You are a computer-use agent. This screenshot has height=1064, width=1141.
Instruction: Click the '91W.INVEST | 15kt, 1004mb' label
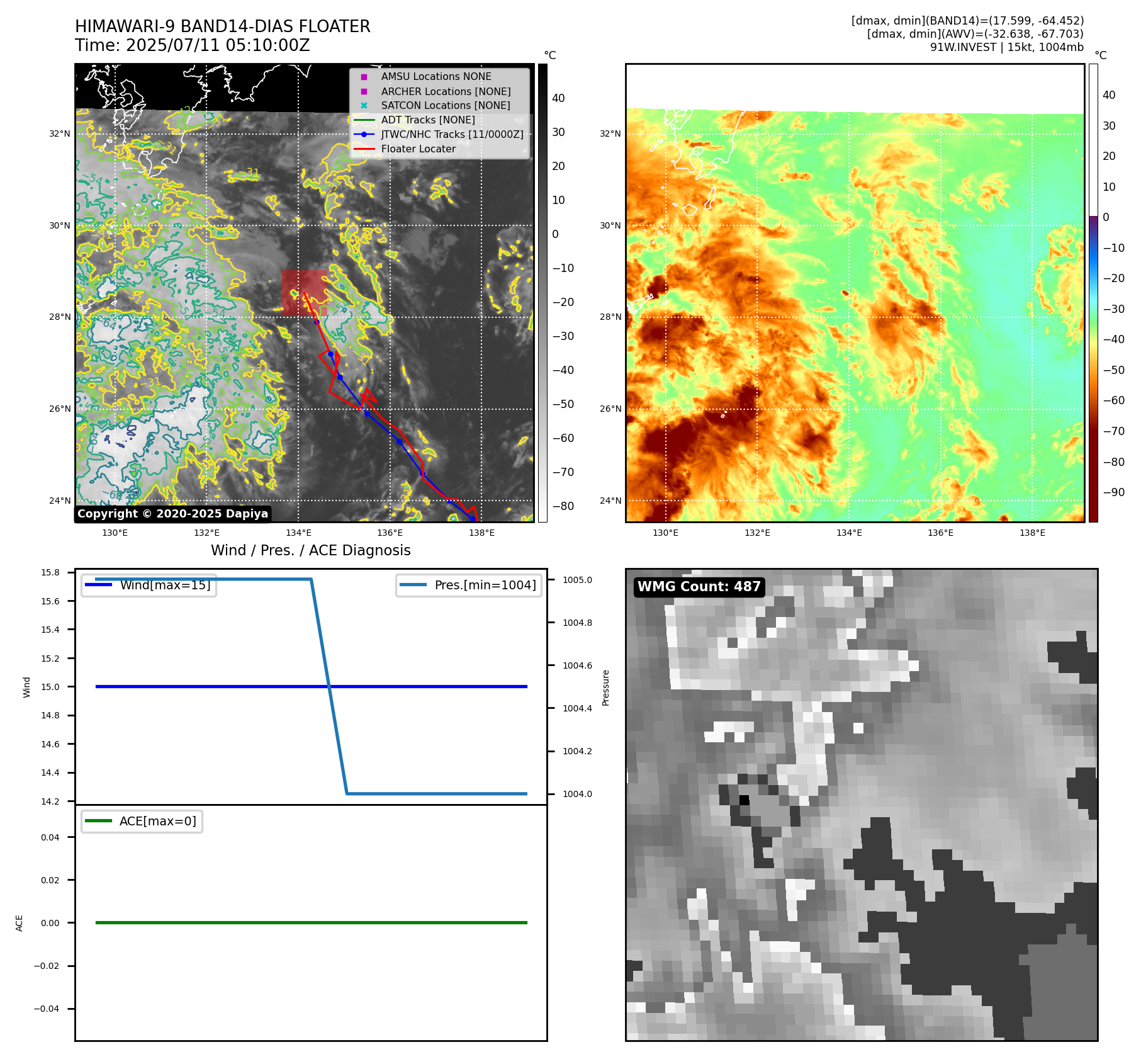(x=1007, y=47)
